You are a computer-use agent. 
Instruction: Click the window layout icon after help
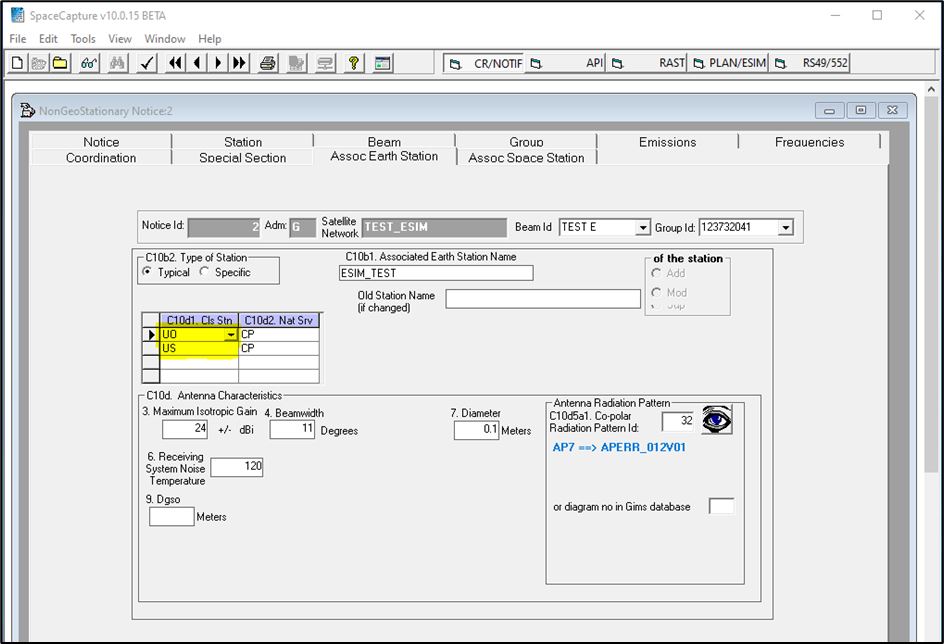pyautogui.click(x=382, y=63)
